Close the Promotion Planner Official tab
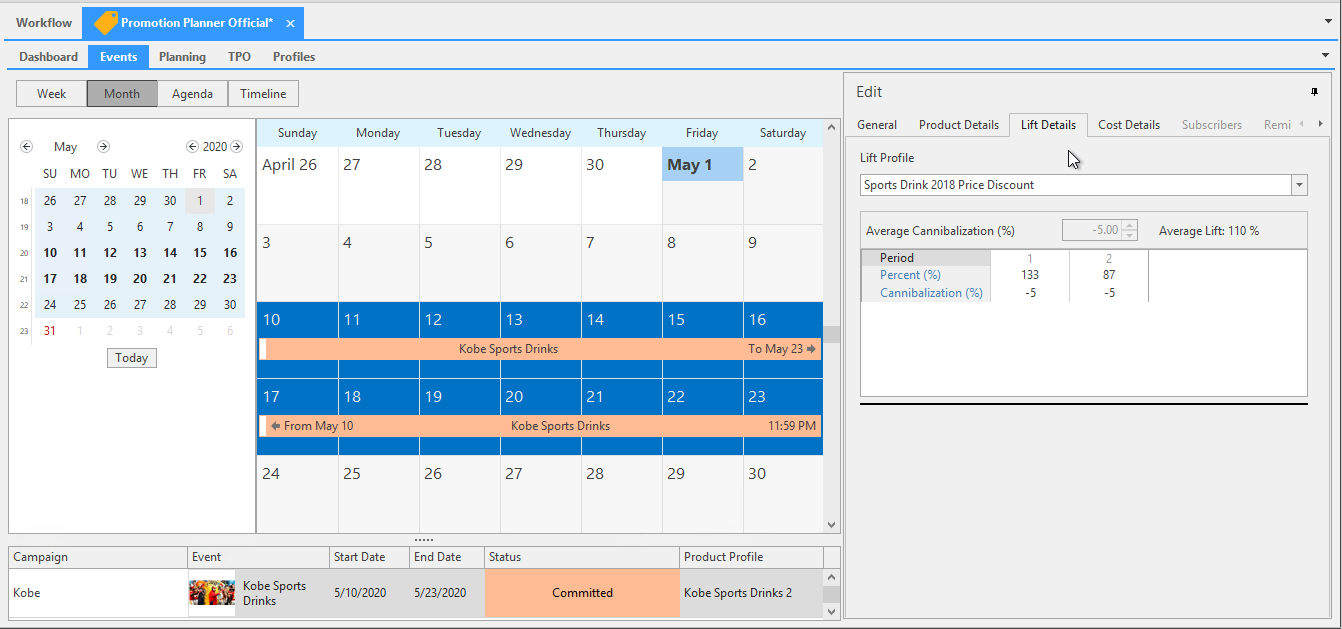 pyautogui.click(x=290, y=23)
